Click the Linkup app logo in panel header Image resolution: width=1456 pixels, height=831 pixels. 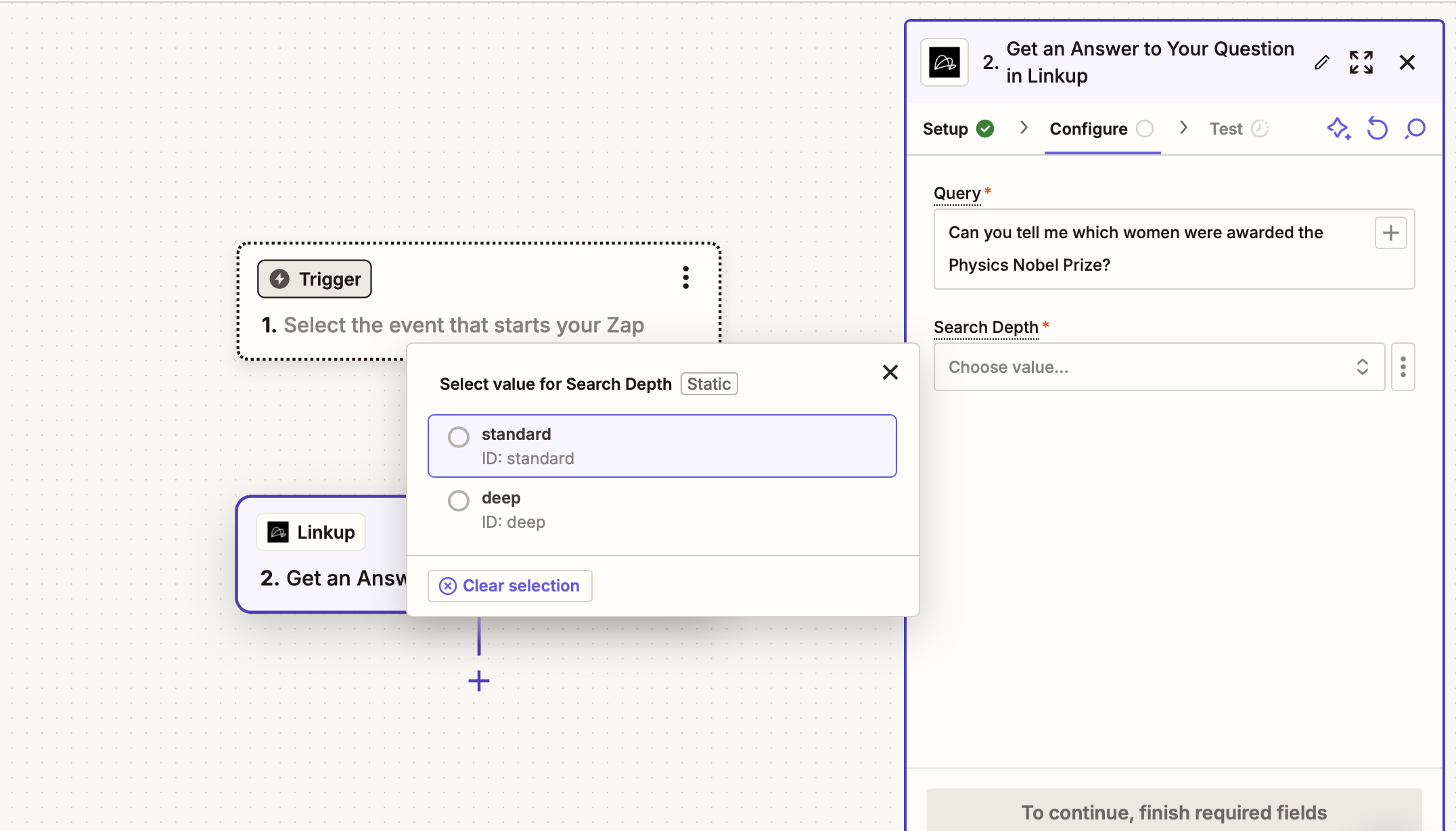pos(945,62)
